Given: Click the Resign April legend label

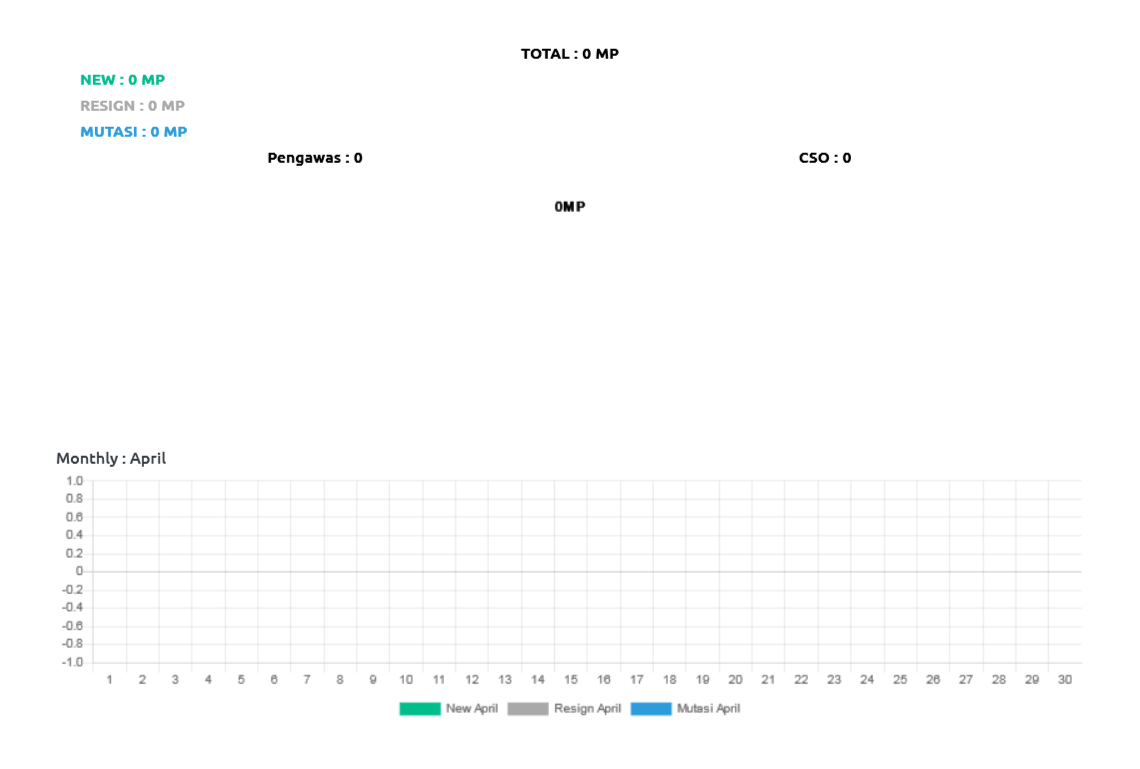Looking at the screenshot, I should (x=587, y=709).
